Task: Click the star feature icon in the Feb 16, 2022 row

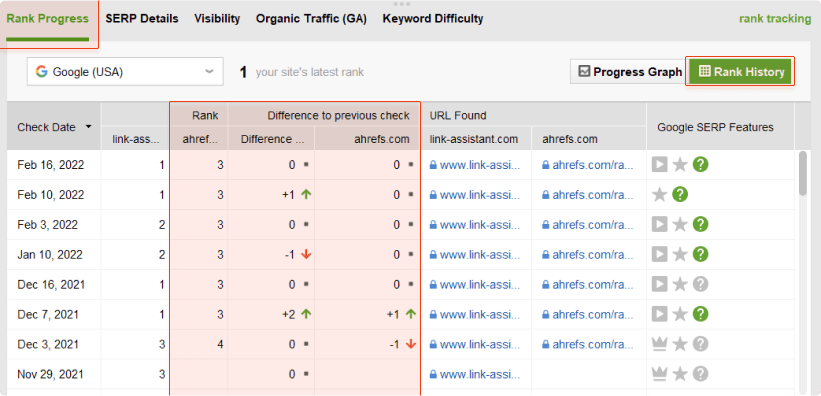Action: 680,165
